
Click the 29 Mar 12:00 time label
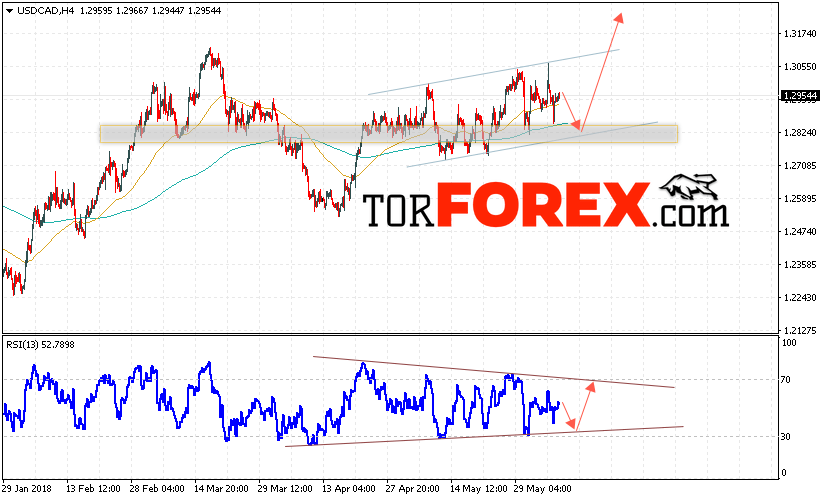click(x=285, y=488)
